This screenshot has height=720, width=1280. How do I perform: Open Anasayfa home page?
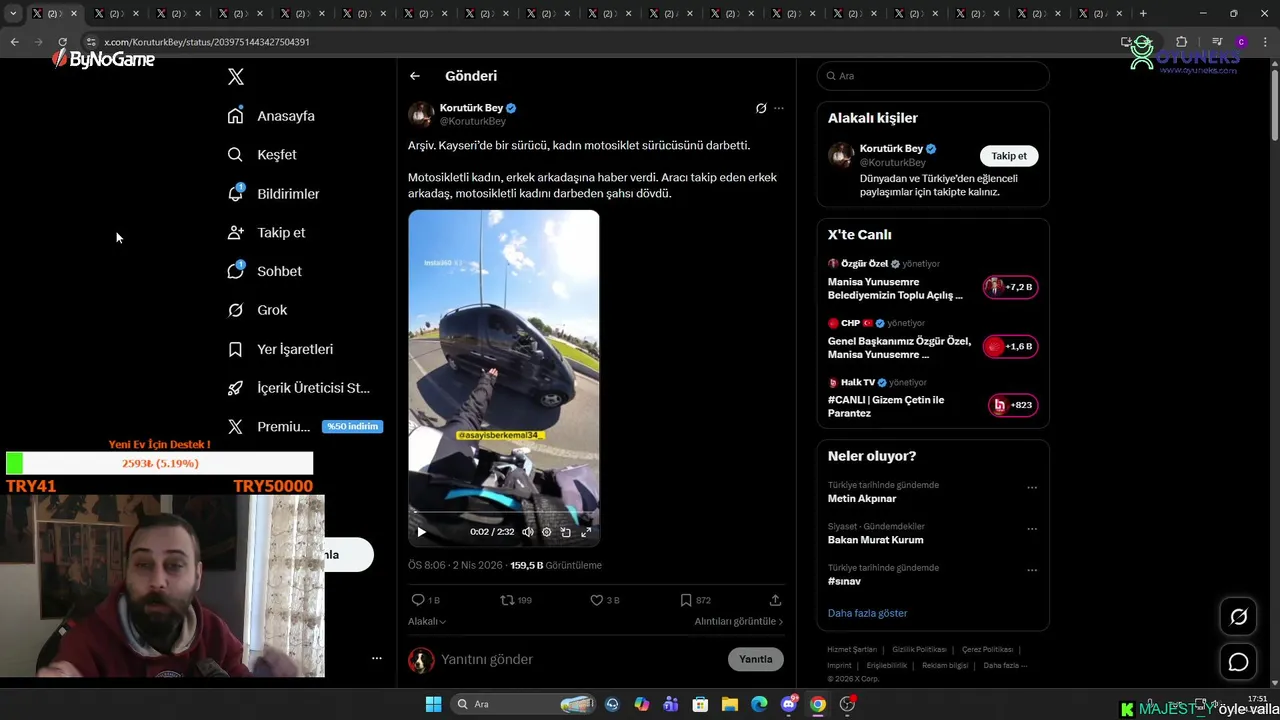271,116
